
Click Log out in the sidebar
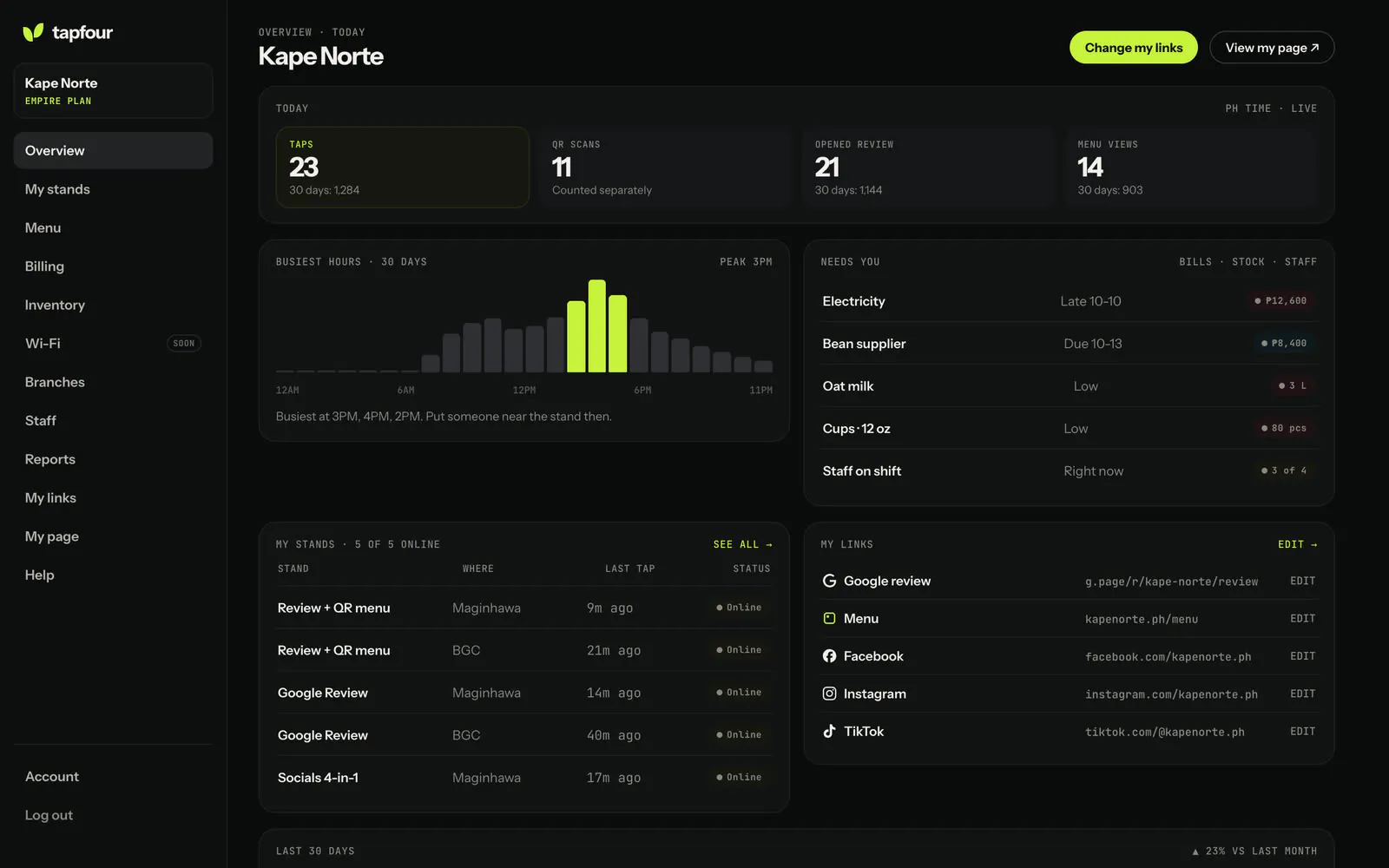click(113, 815)
